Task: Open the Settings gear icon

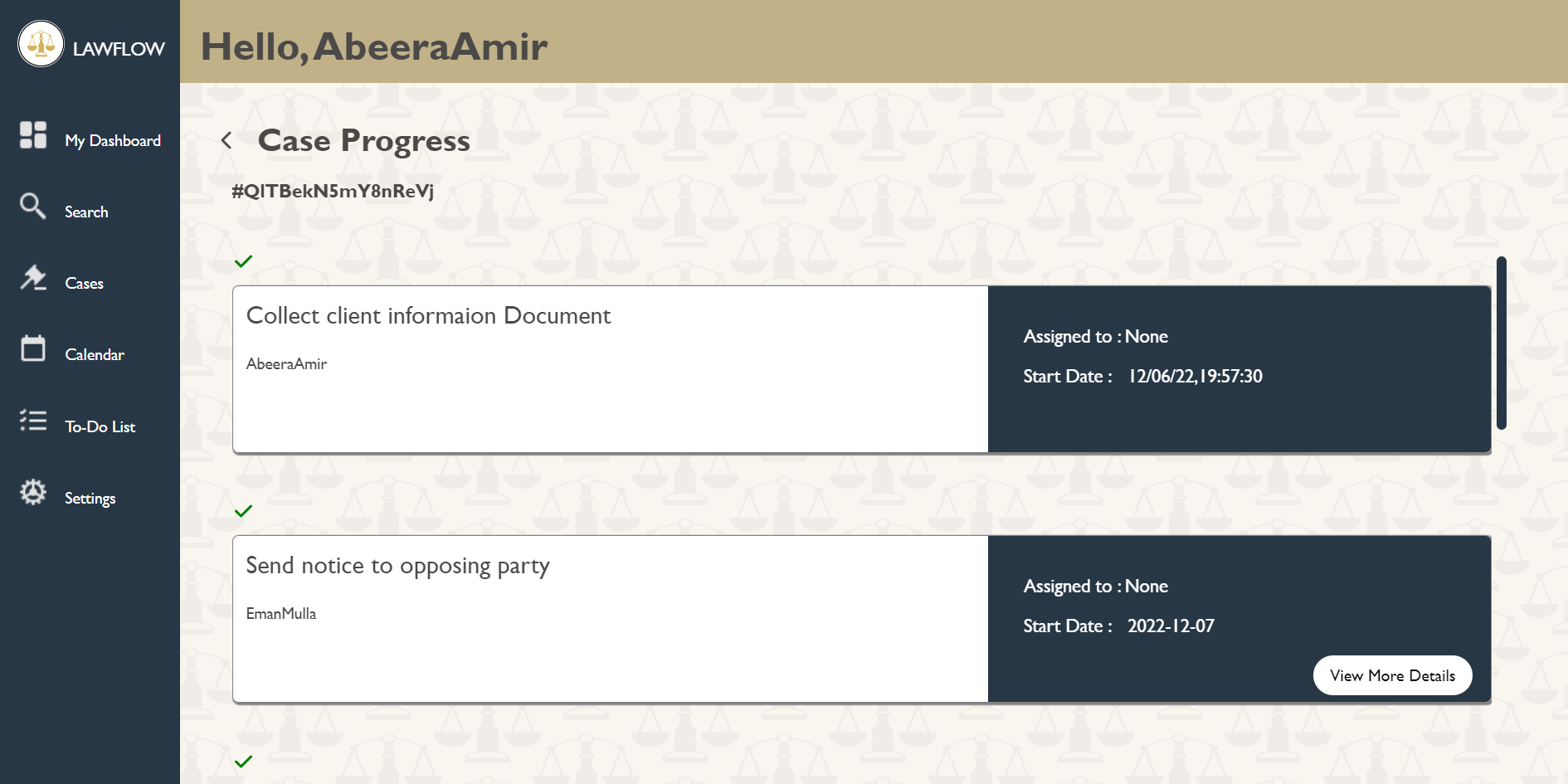Action: (x=32, y=492)
